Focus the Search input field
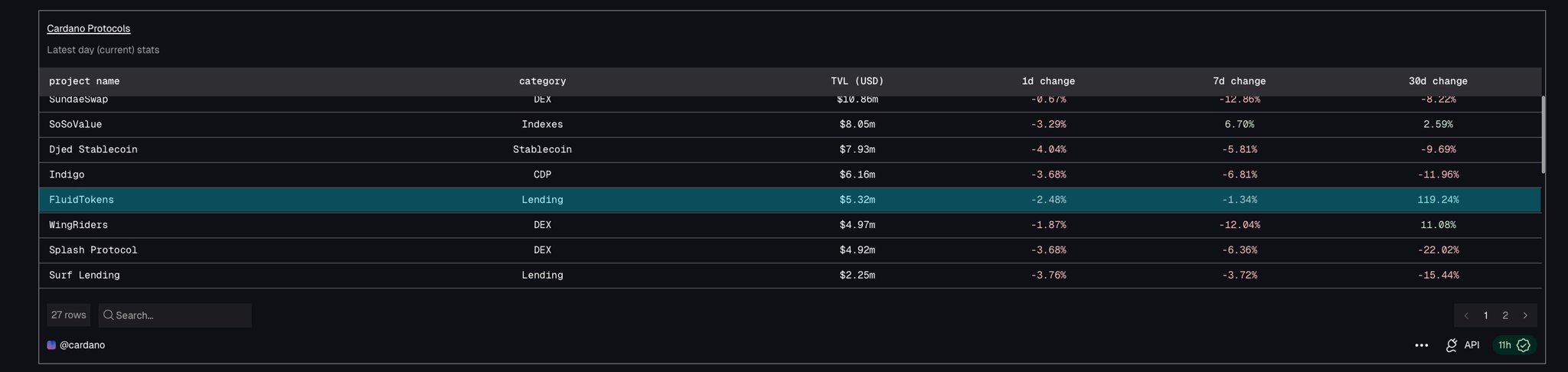The image size is (1568, 372). pyautogui.click(x=180, y=315)
